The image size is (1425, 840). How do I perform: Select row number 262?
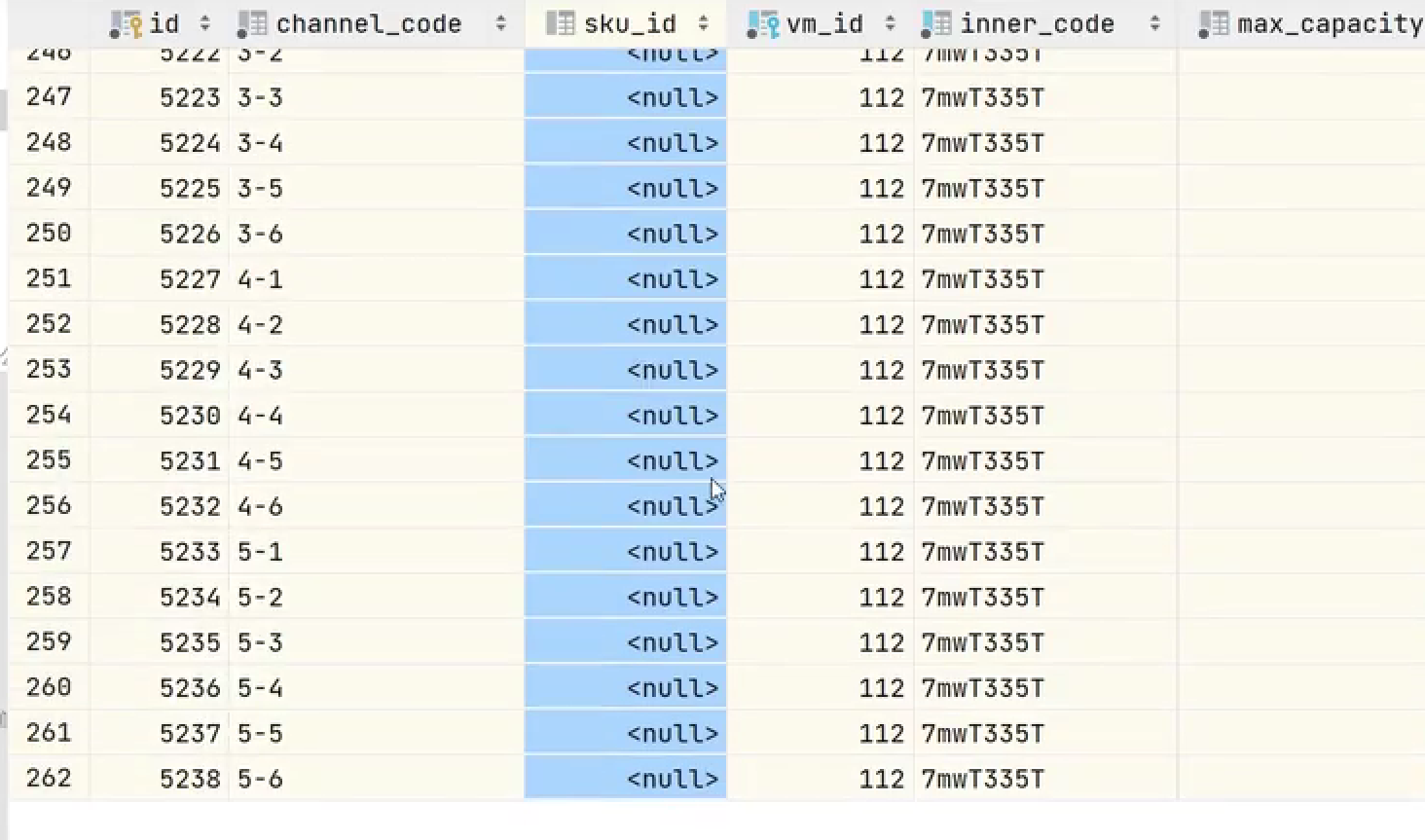49,779
